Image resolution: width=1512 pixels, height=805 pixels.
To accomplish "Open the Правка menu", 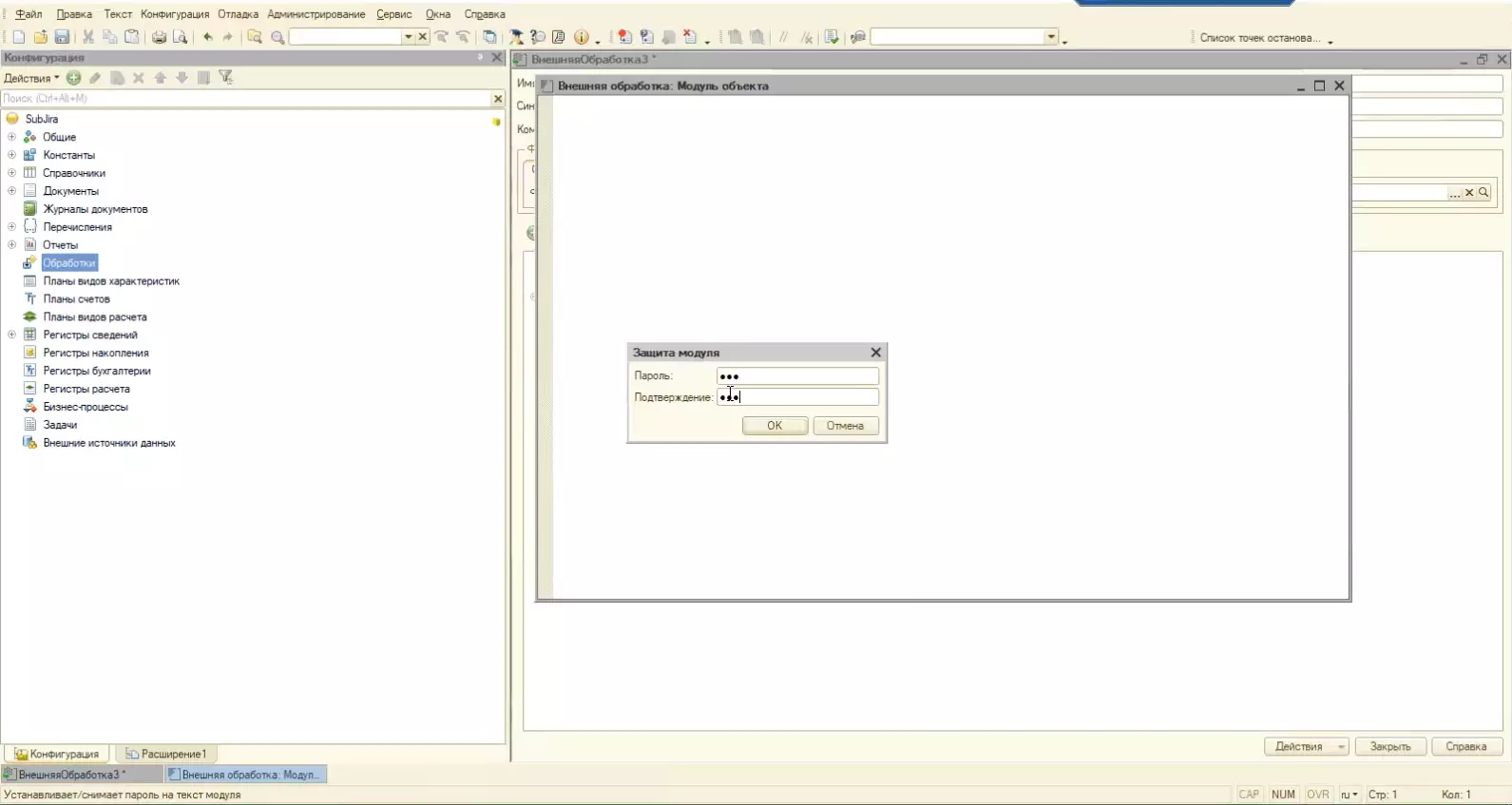I will coord(74,14).
